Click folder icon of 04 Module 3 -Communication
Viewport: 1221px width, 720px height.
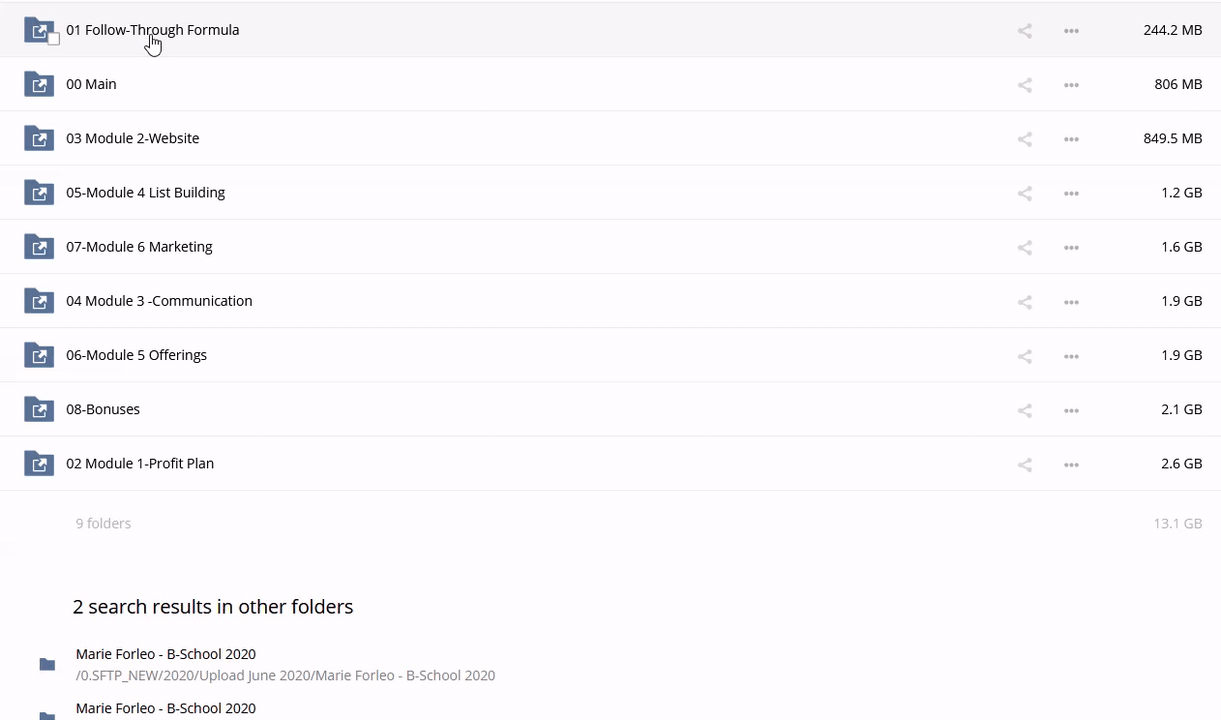(x=39, y=301)
